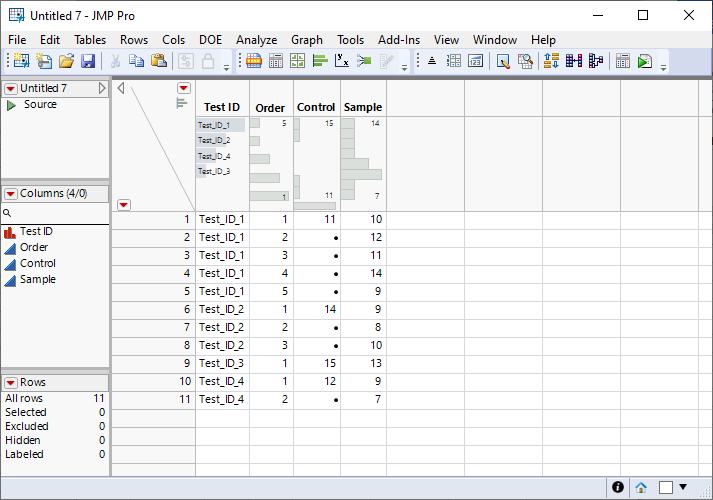The height and width of the screenshot is (500, 713).
Task: Open a file with the folder icon
Action: [x=66, y=61]
